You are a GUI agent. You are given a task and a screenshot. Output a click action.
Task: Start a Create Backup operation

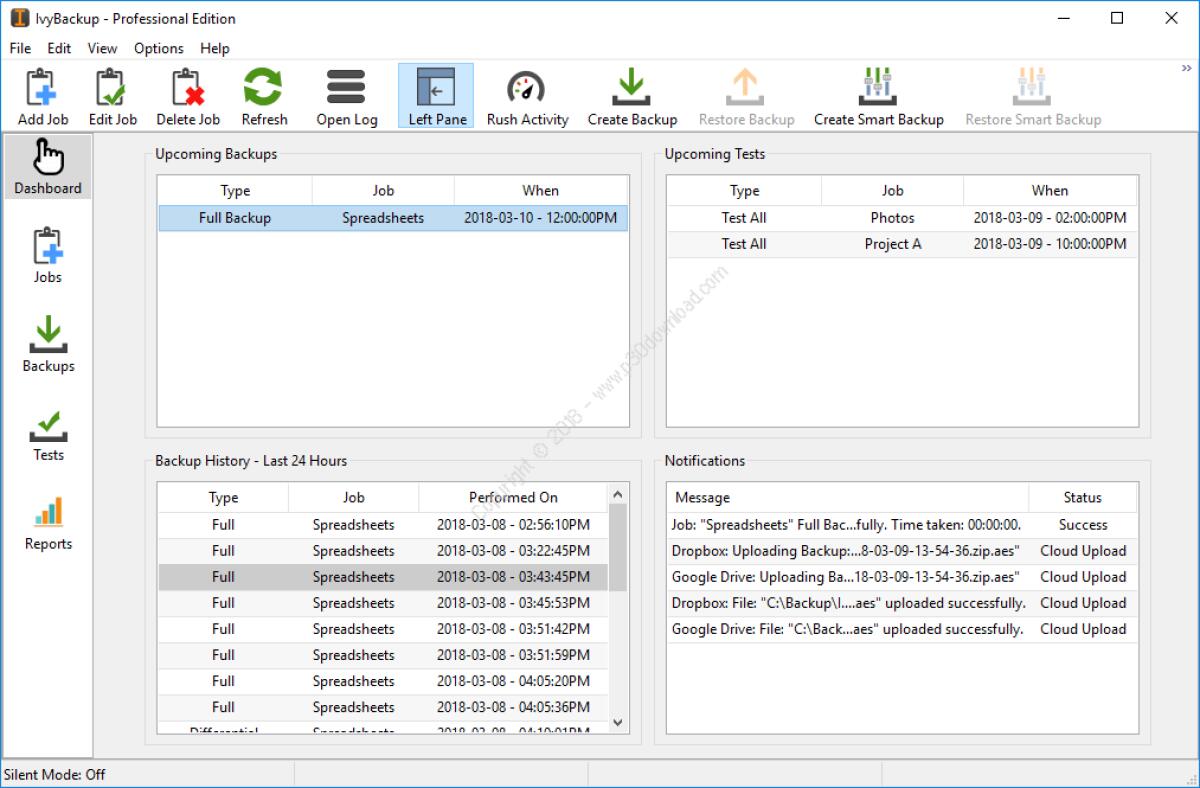[631, 94]
